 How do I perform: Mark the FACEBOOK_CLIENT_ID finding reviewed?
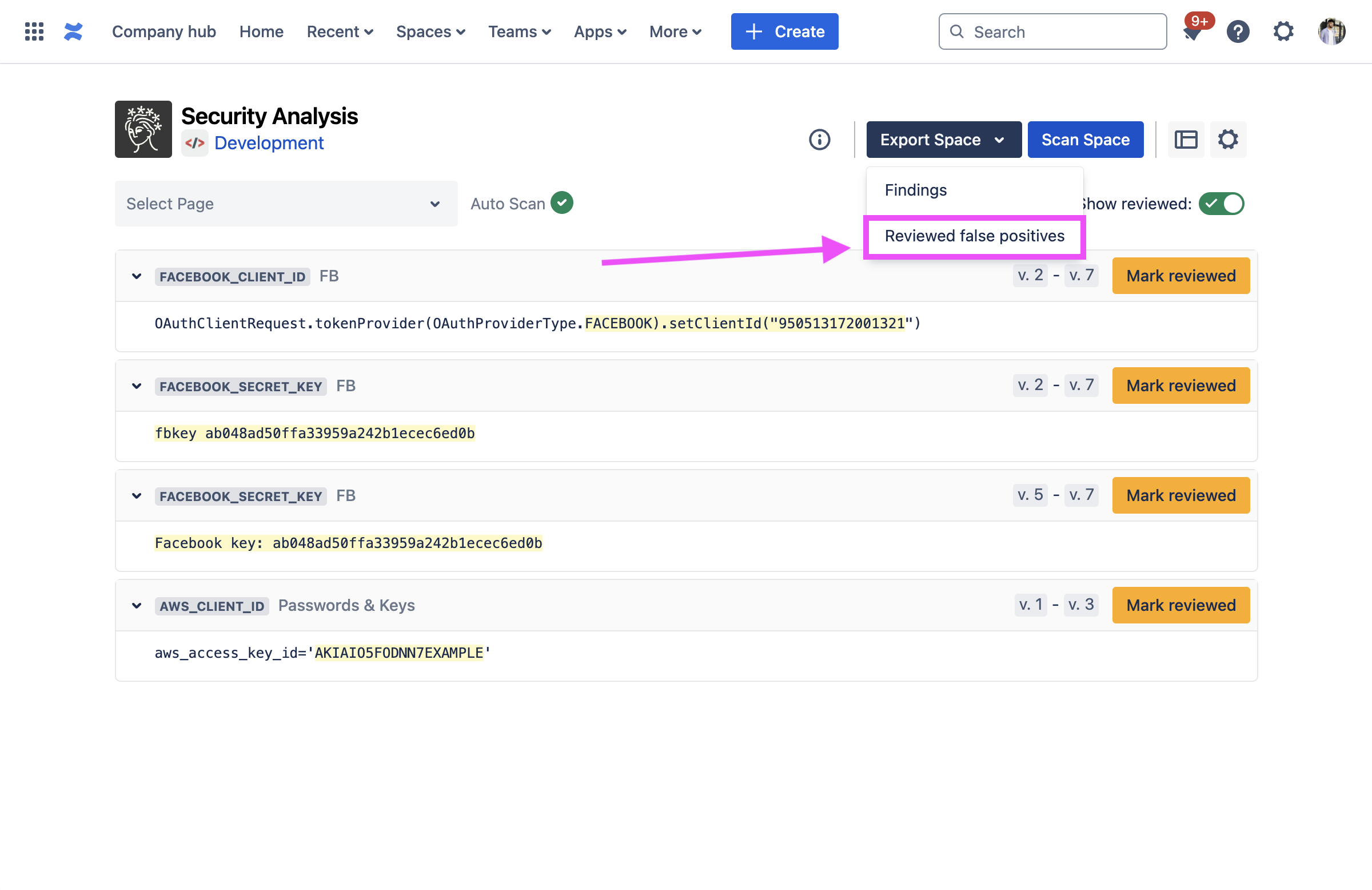[x=1180, y=276]
